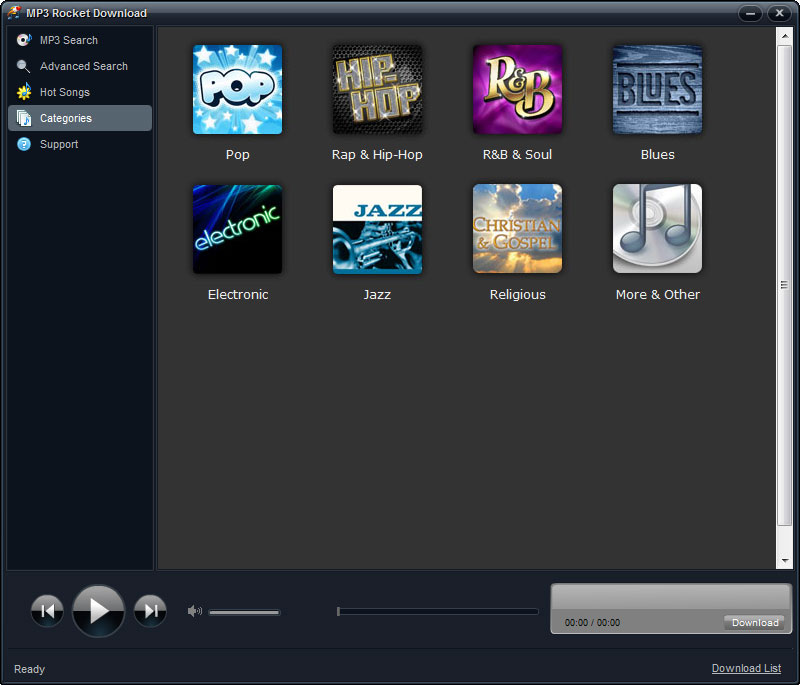
Task: Click the Religious label text
Action: [x=517, y=294]
